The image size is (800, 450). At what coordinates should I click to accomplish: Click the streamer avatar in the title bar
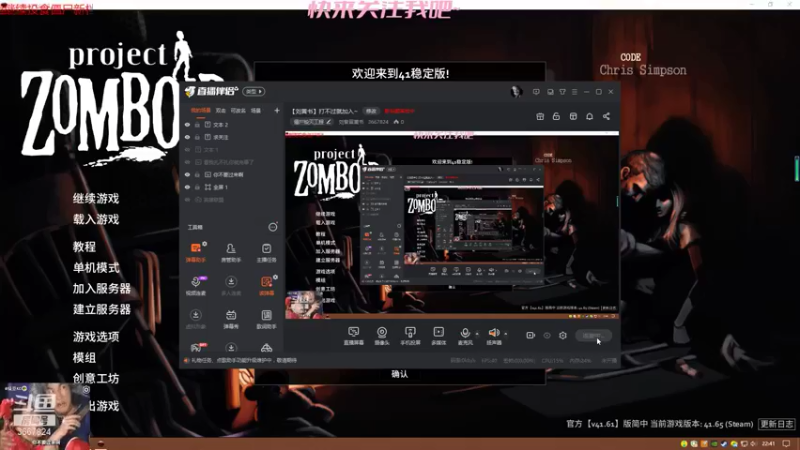pyautogui.click(x=516, y=91)
